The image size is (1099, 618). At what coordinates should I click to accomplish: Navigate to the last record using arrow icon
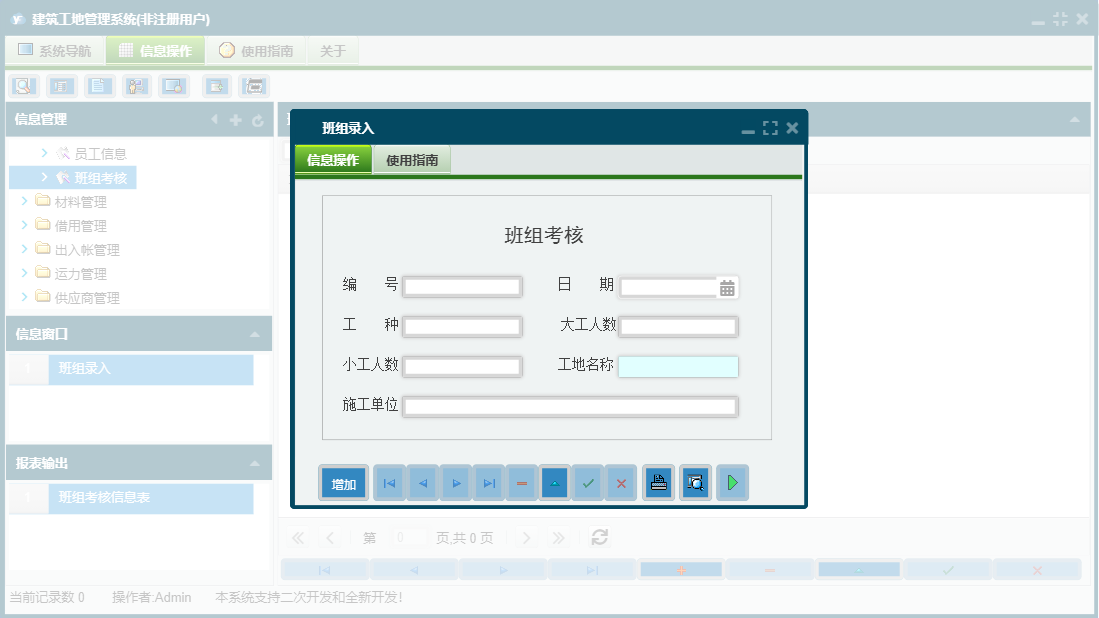(488, 482)
